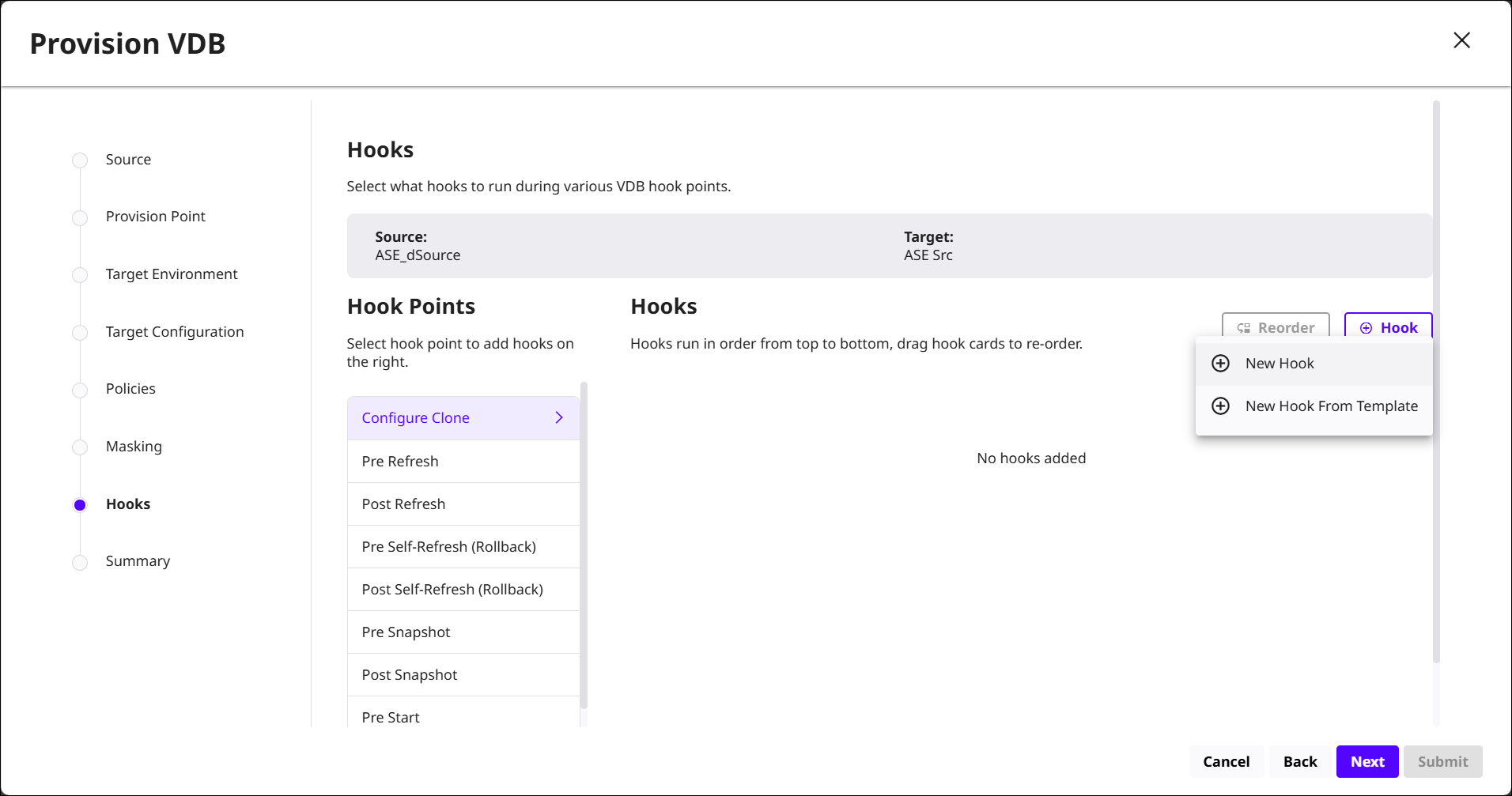Select the Summary step indicator circle

click(80, 562)
